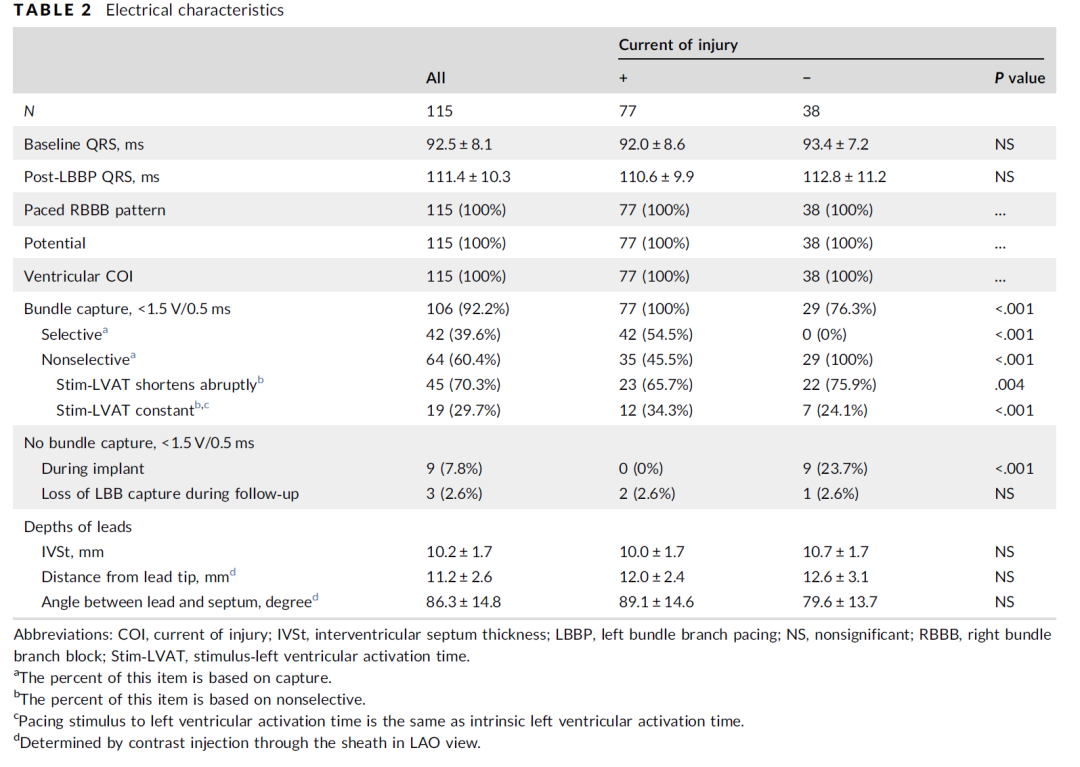Screen dimensions: 1080x767
Task: Select the "Bundle capture, <1.5 V/0.5 ms" row label
Action: 127,309
